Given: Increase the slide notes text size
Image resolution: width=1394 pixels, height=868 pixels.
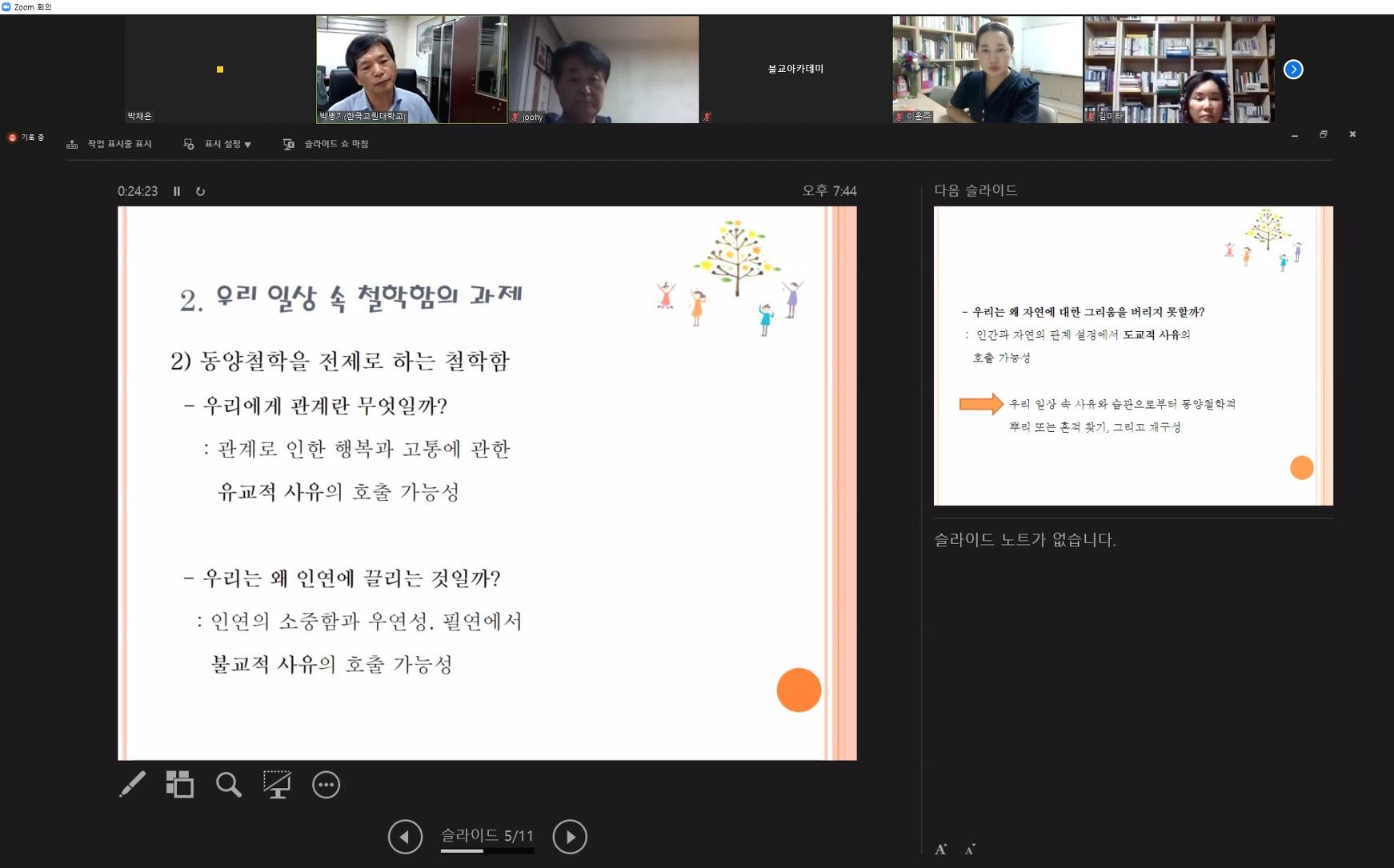Looking at the screenshot, I should tap(941, 849).
